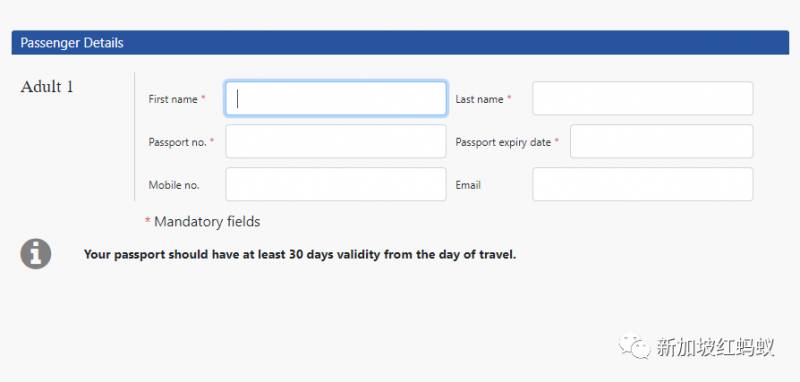Viewport: 800px width, 382px height.
Task: Select the Mobile no. input box
Action: pyautogui.click(x=336, y=184)
